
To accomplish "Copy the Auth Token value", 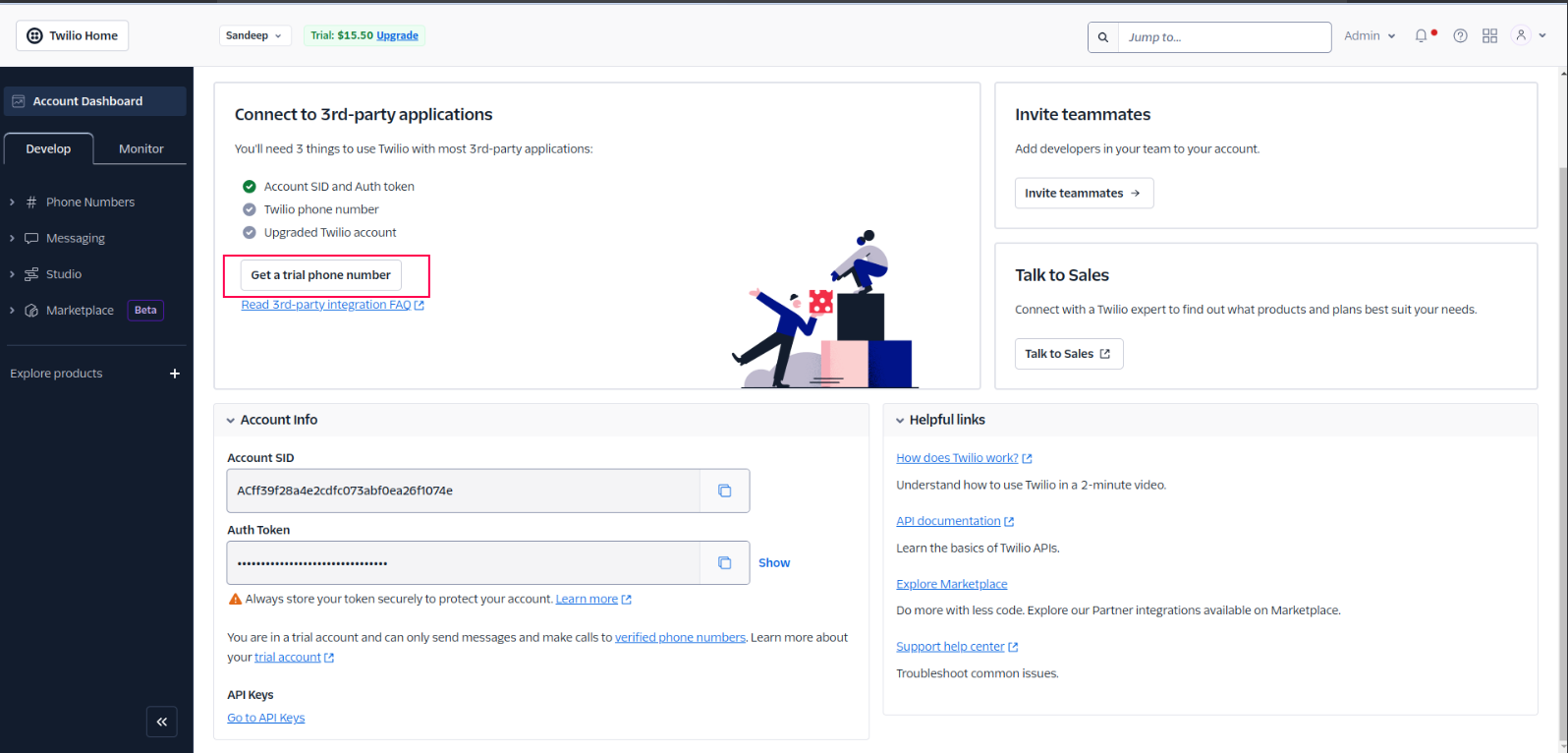I will (725, 563).
